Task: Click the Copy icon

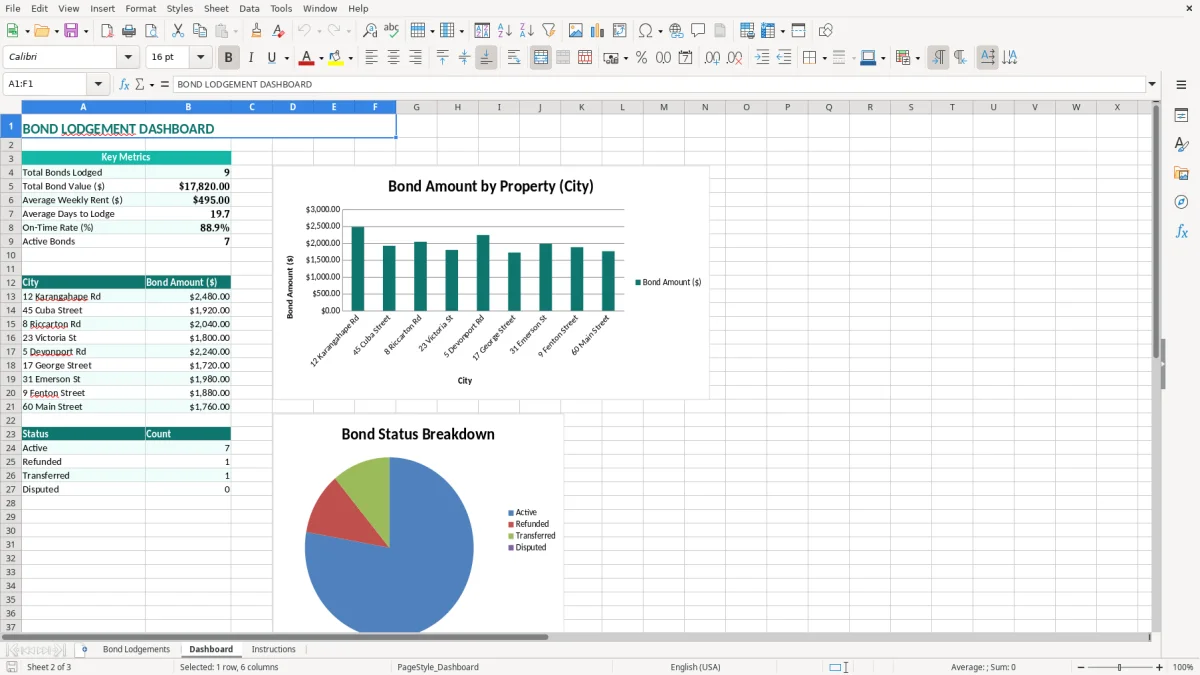Action: [x=199, y=31]
